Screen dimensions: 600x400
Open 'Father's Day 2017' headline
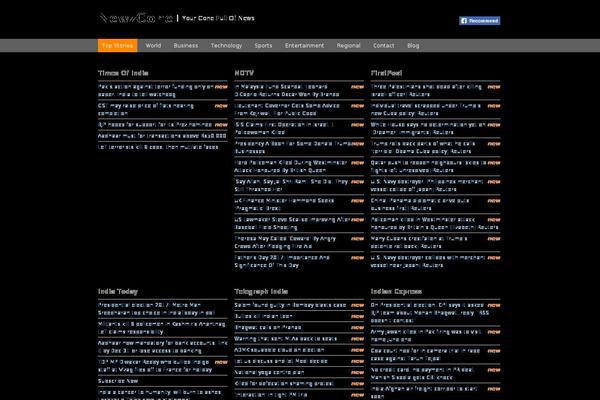(x=282, y=261)
